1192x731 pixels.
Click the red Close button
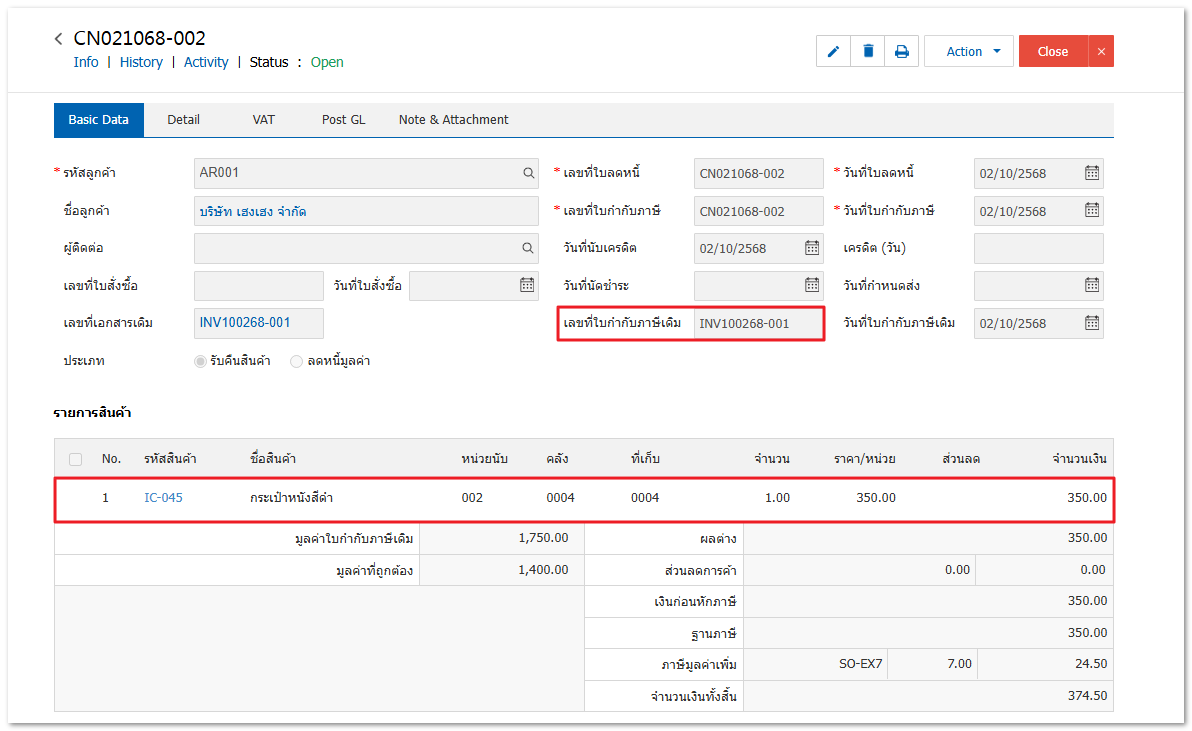pos(1052,51)
